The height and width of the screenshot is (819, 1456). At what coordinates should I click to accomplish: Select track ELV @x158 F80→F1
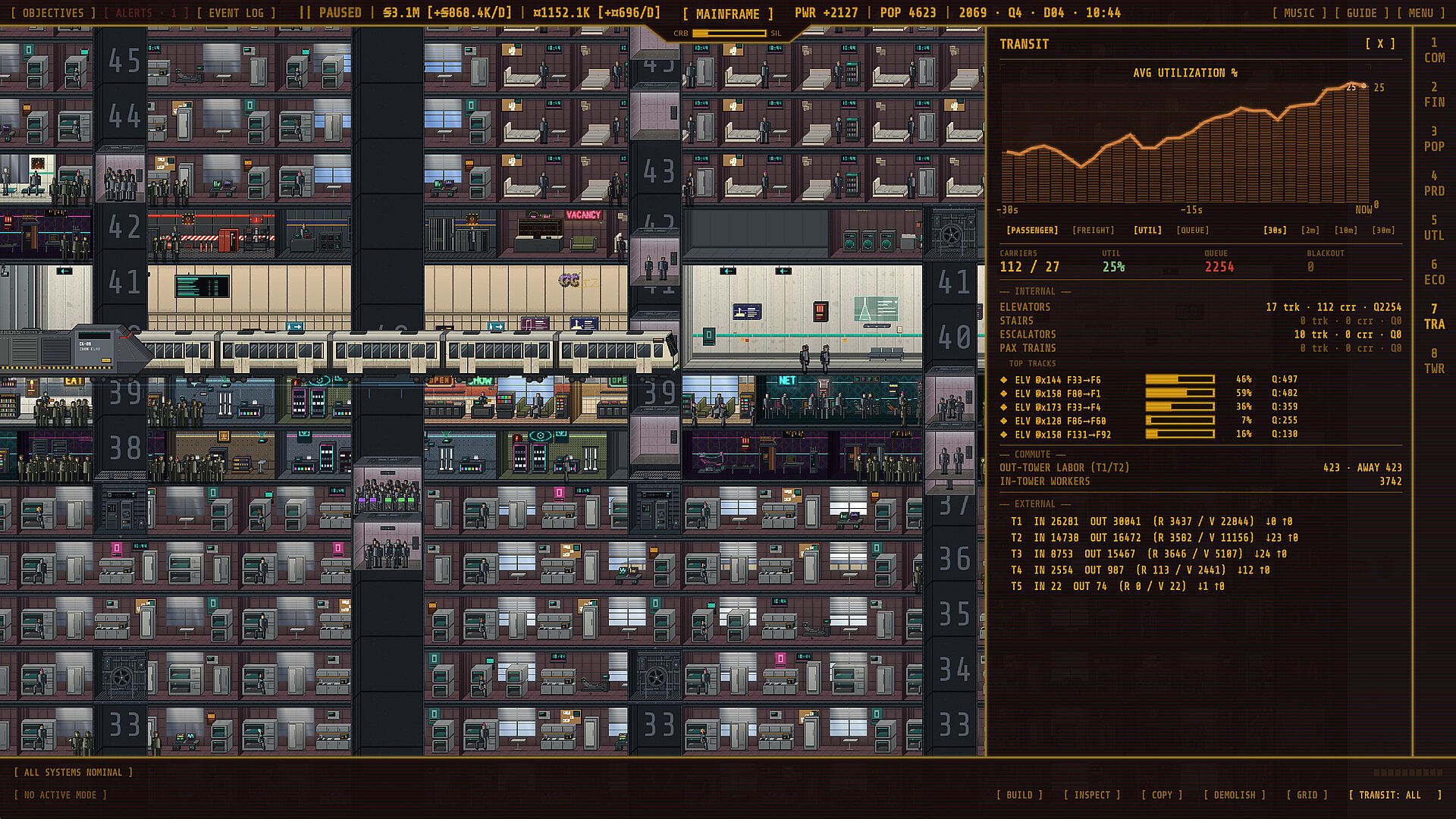point(1057,394)
